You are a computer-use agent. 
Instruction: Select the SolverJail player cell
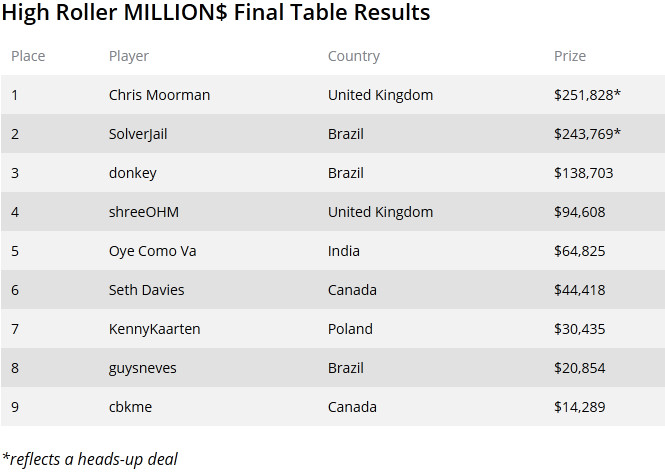(138, 134)
